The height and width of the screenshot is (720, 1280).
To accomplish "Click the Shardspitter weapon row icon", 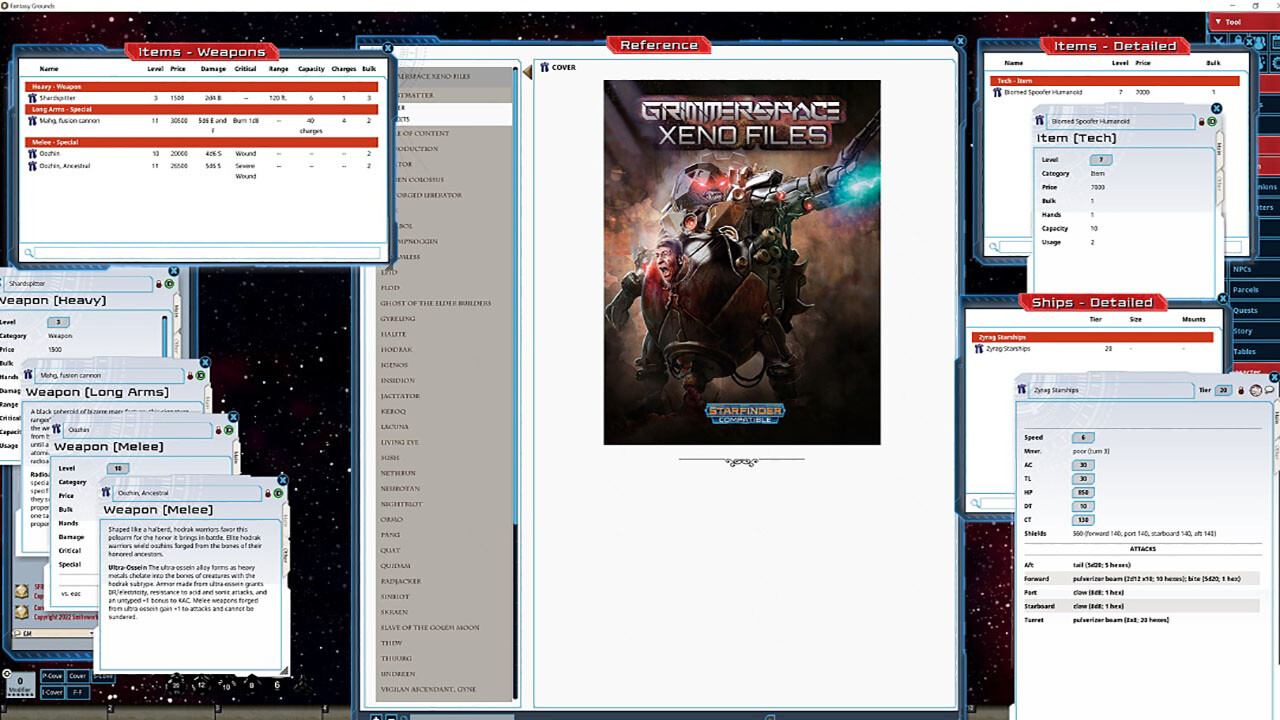I will (32, 98).
